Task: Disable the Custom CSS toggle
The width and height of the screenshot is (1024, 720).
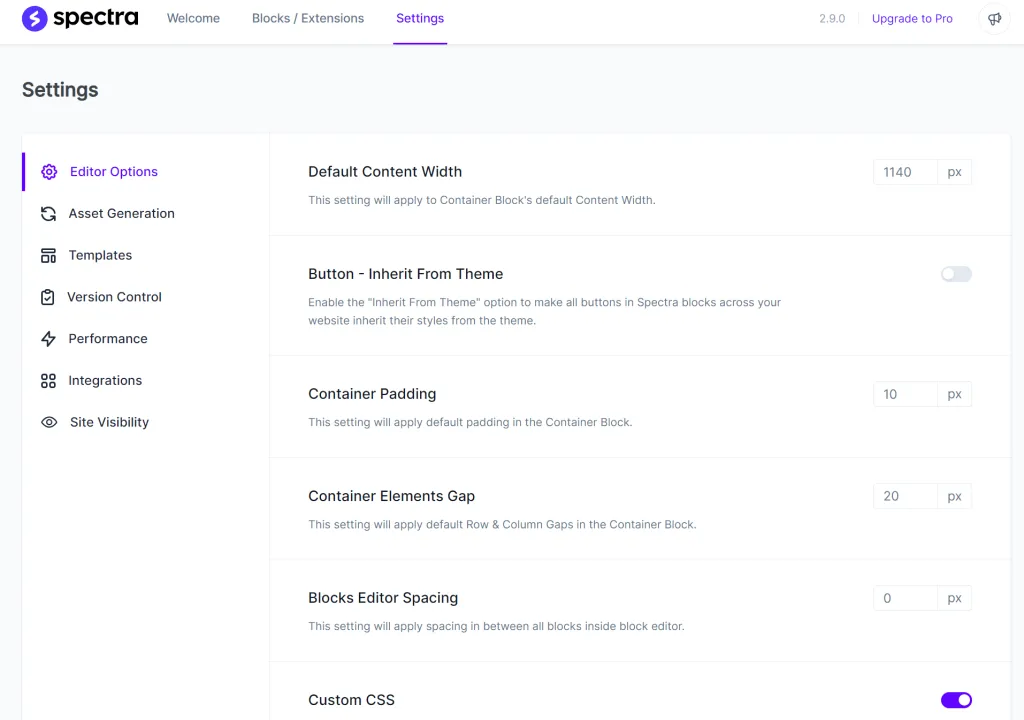Action: tap(956, 700)
